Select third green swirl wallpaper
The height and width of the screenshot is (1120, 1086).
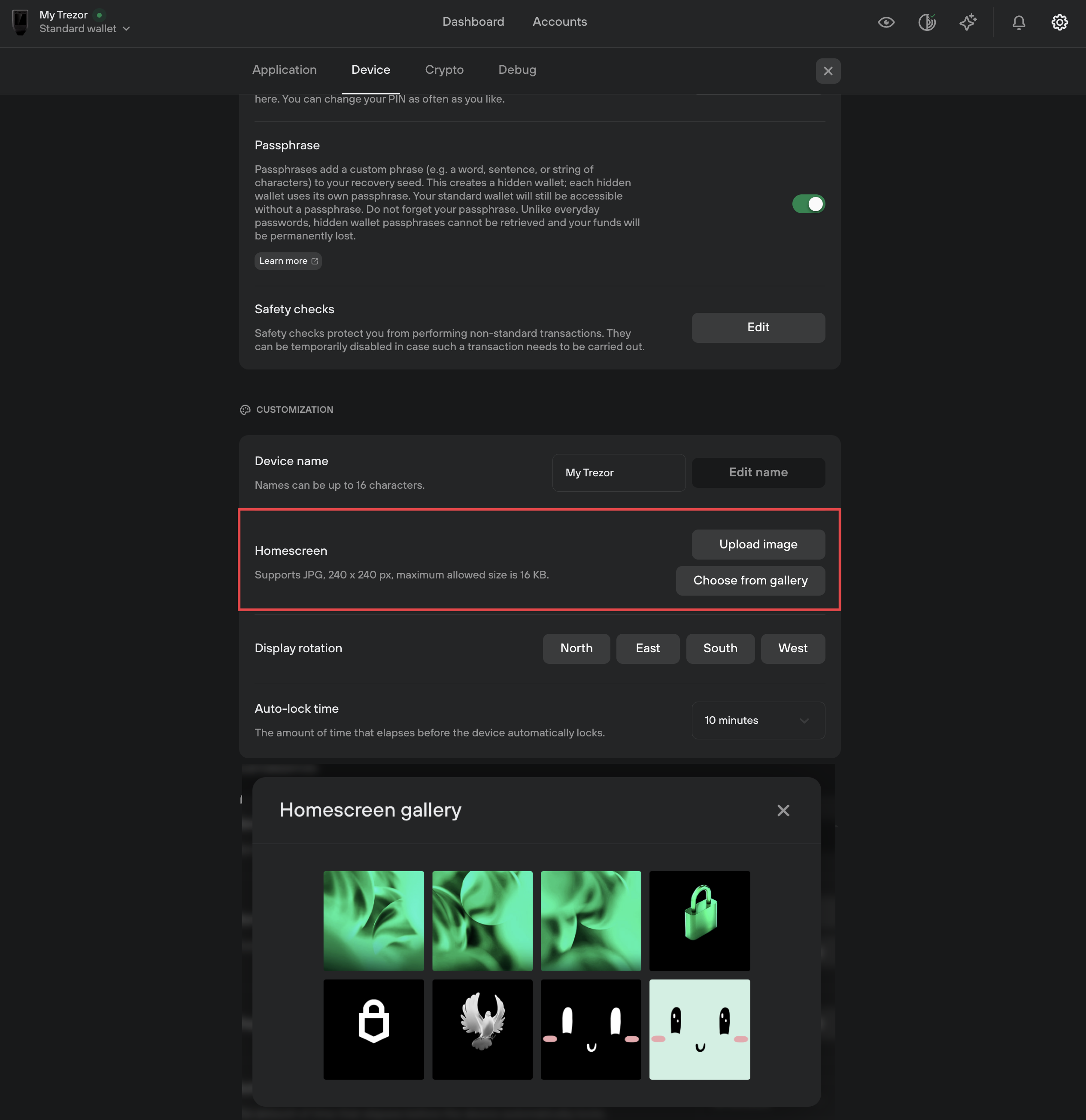[591, 920]
